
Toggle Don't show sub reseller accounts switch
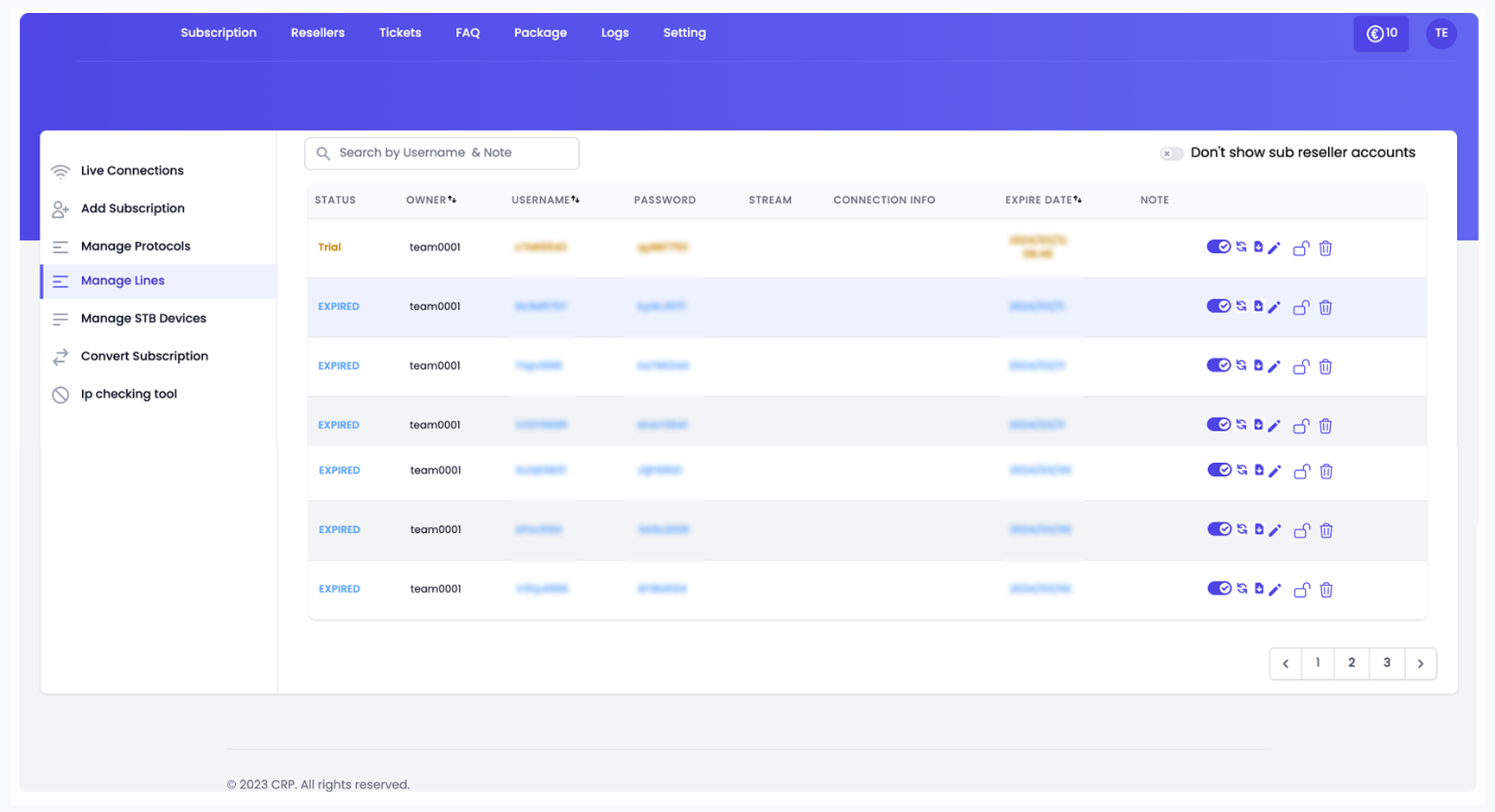pyautogui.click(x=1172, y=153)
